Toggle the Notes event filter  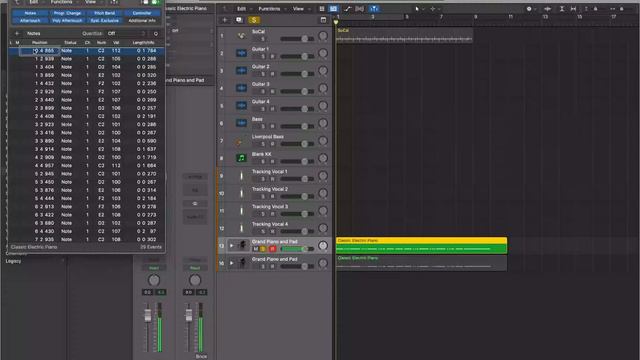coord(30,13)
